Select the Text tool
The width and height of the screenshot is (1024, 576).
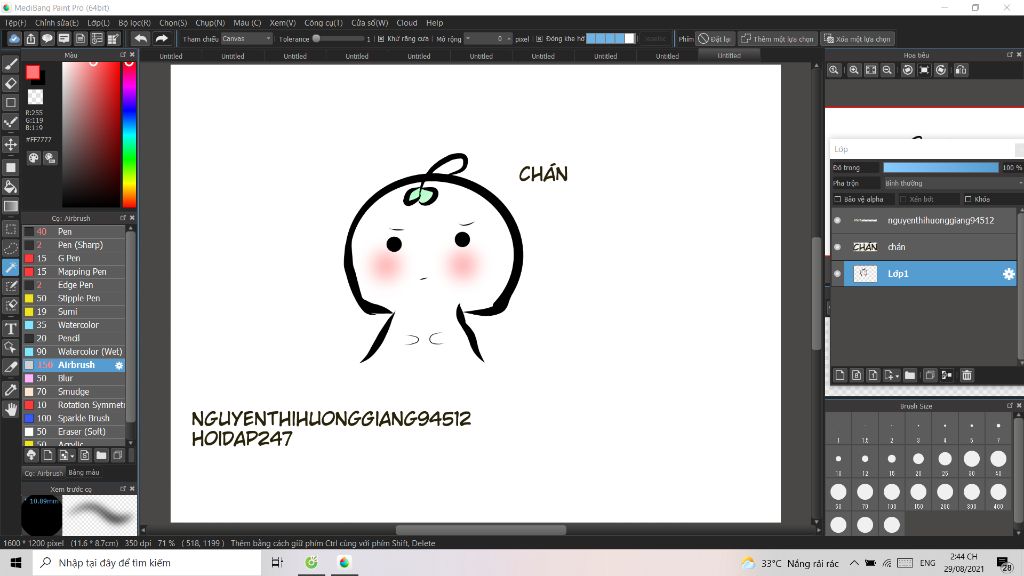click(x=10, y=328)
